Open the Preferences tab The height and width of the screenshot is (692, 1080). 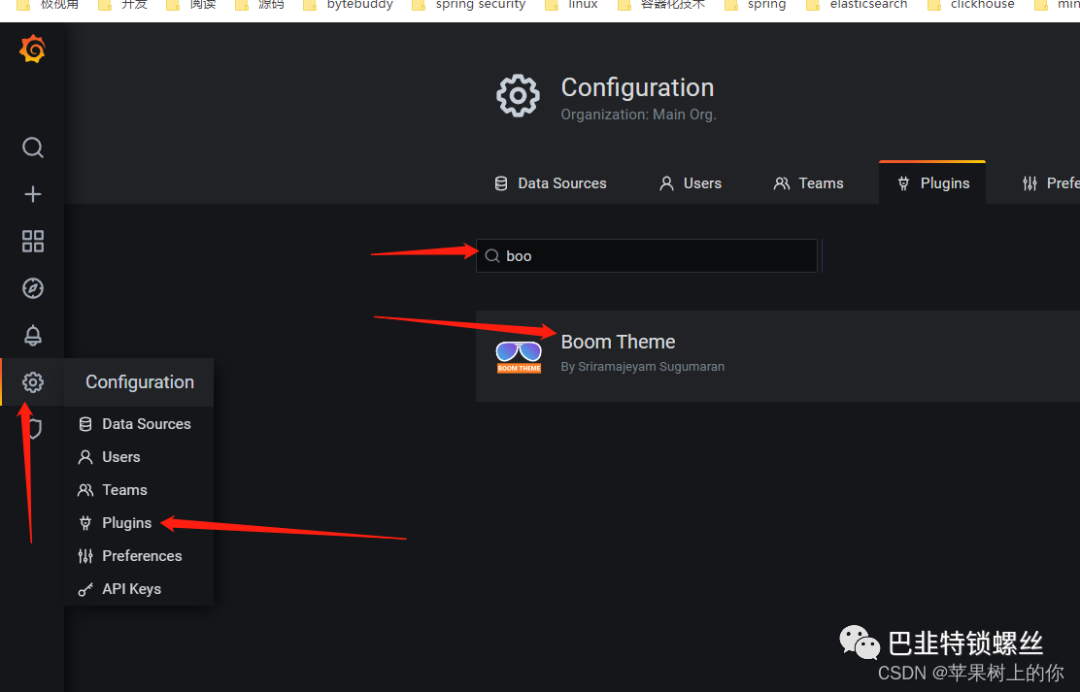[1051, 183]
